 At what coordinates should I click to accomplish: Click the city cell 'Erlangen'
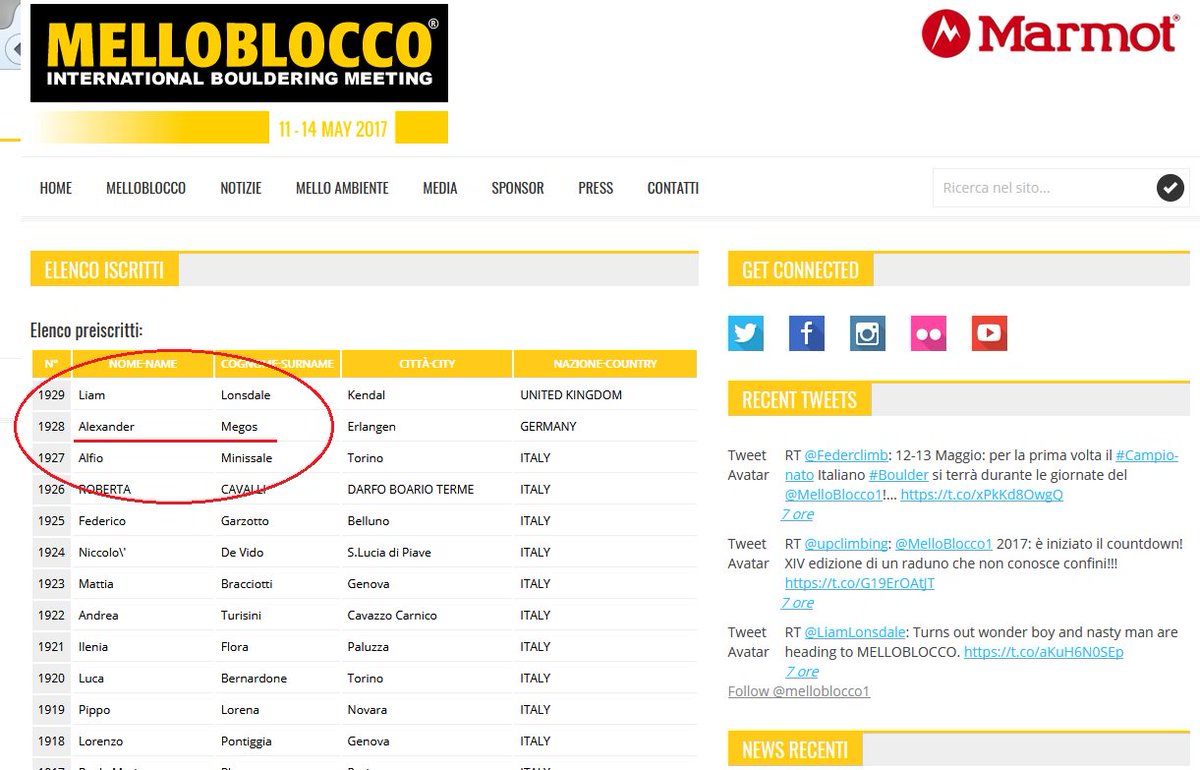tap(371, 427)
